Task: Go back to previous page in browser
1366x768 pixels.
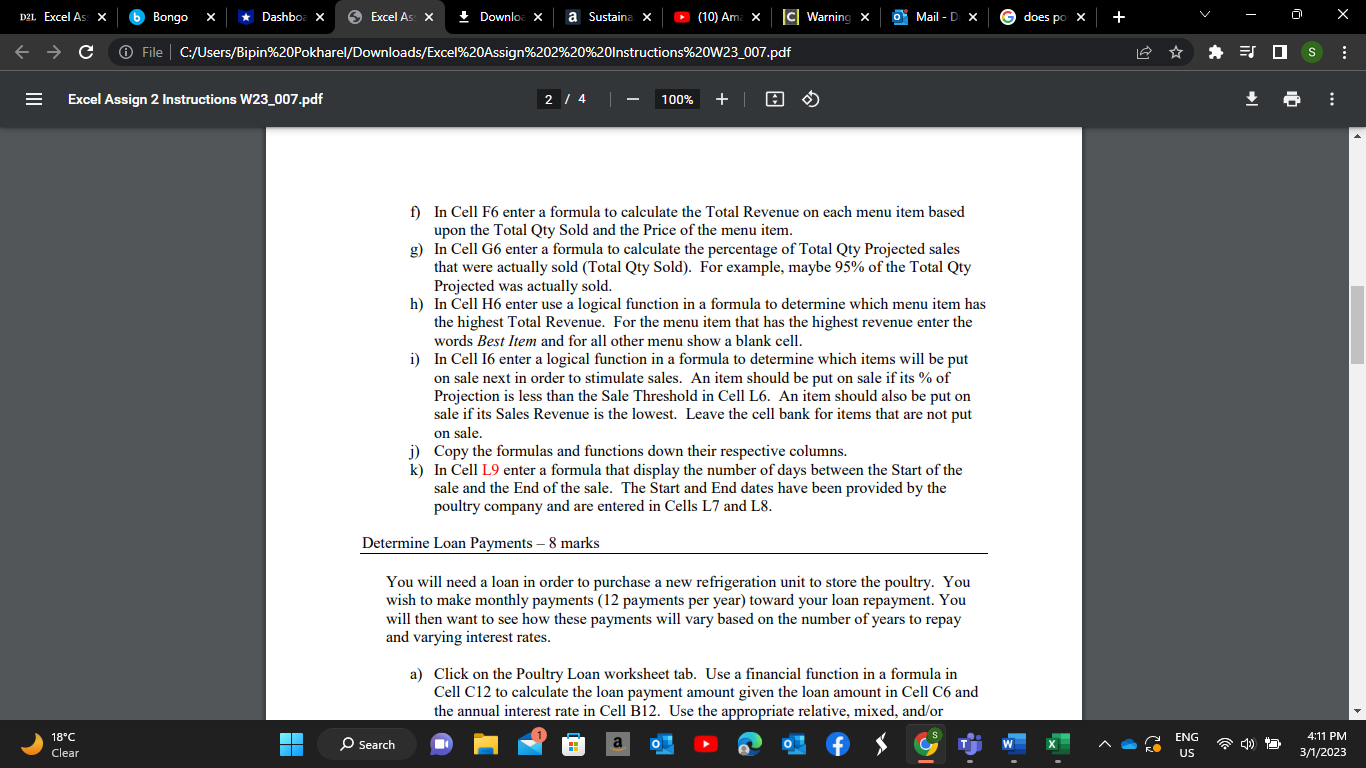Action: (x=22, y=52)
